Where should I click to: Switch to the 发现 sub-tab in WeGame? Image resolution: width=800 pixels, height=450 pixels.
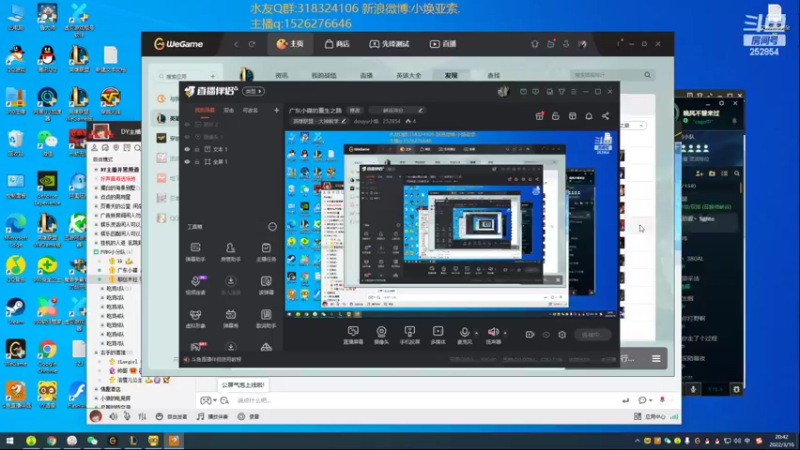[451, 76]
